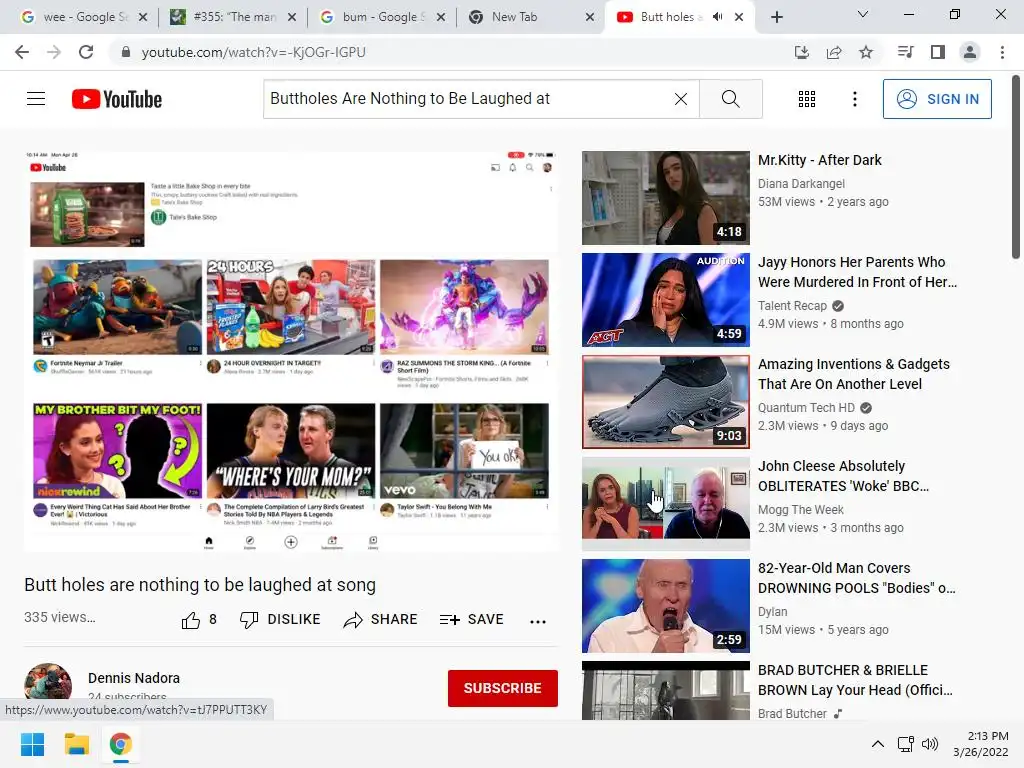Open Chrome profile avatar
This screenshot has width=1024, height=768.
tap(970, 52)
